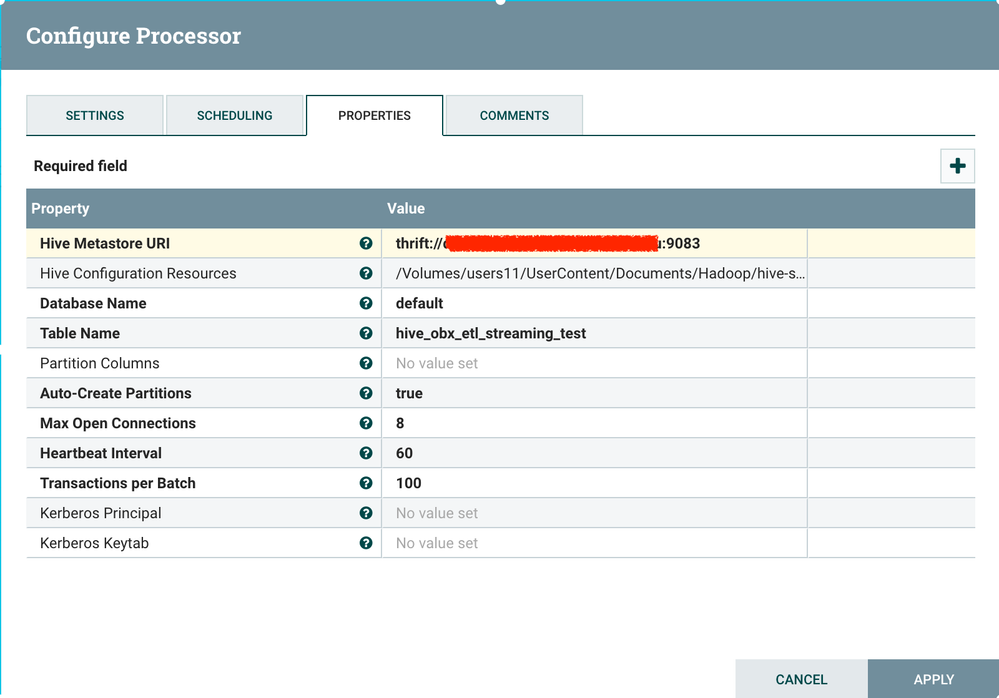Select the Partition Columns property label
The height and width of the screenshot is (698, 999).
[100, 363]
